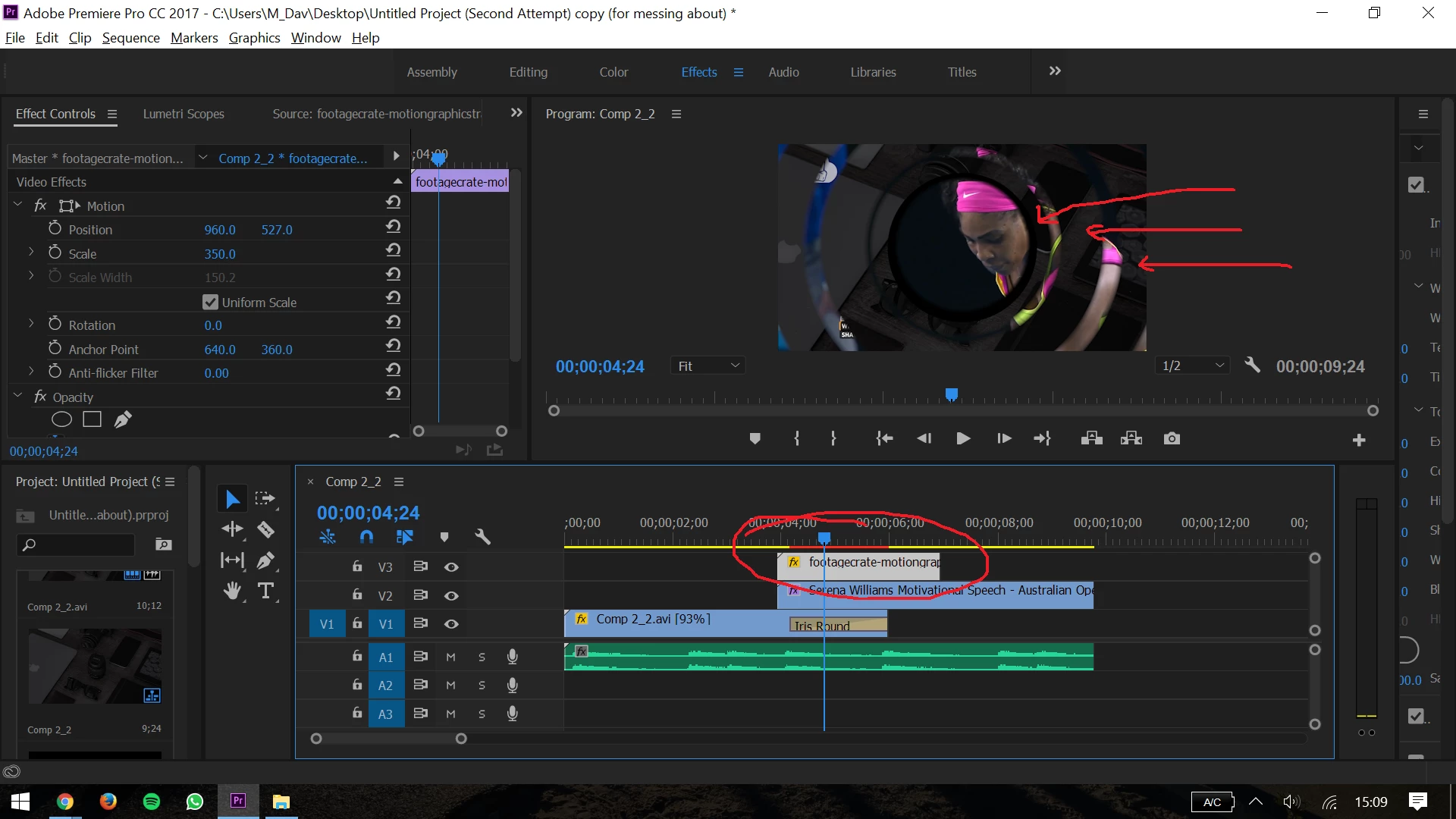Select the Hand tool
Image resolution: width=1456 pixels, height=819 pixels.
tap(232, 591)
